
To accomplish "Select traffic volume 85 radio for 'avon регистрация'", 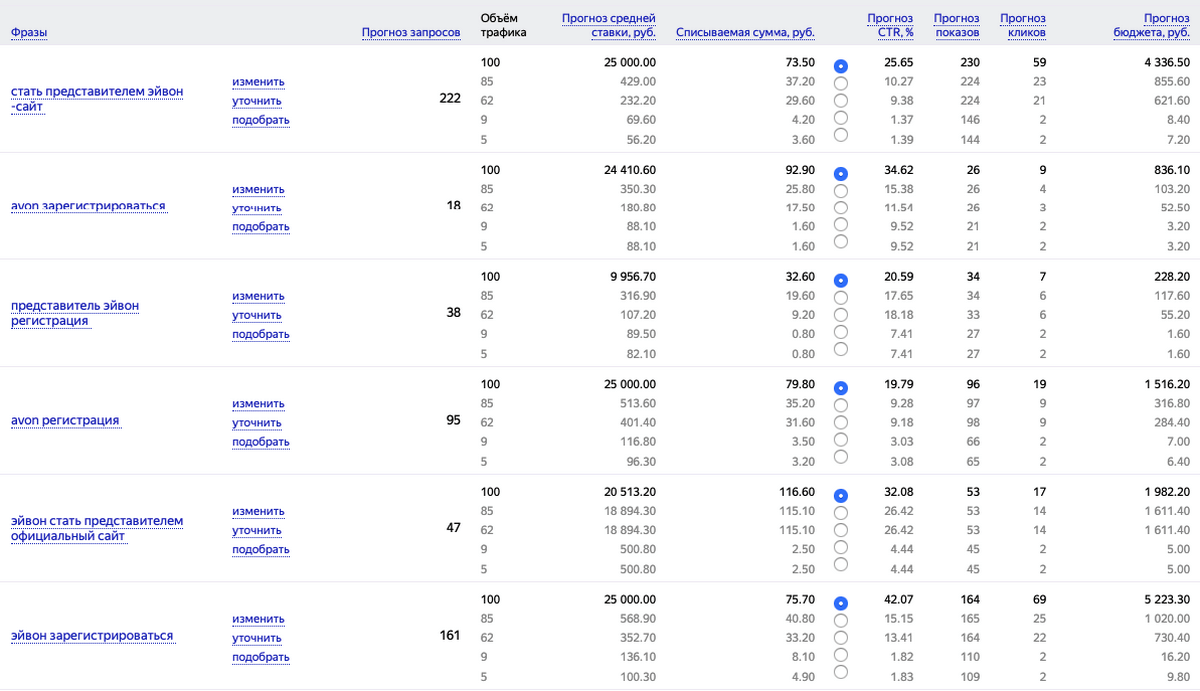I will point(840,405).
